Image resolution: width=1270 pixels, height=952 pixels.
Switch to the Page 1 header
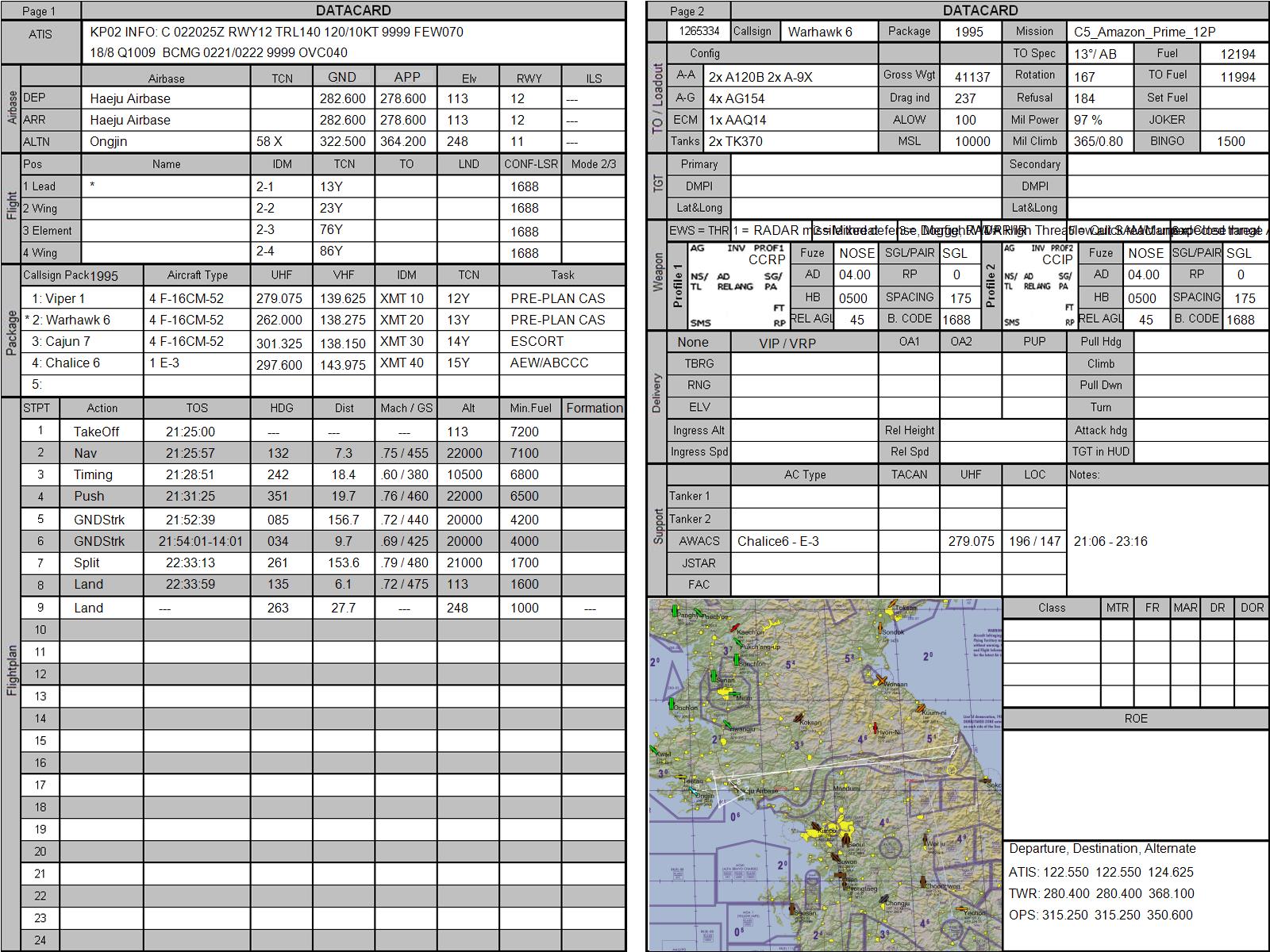pos(40,11)
